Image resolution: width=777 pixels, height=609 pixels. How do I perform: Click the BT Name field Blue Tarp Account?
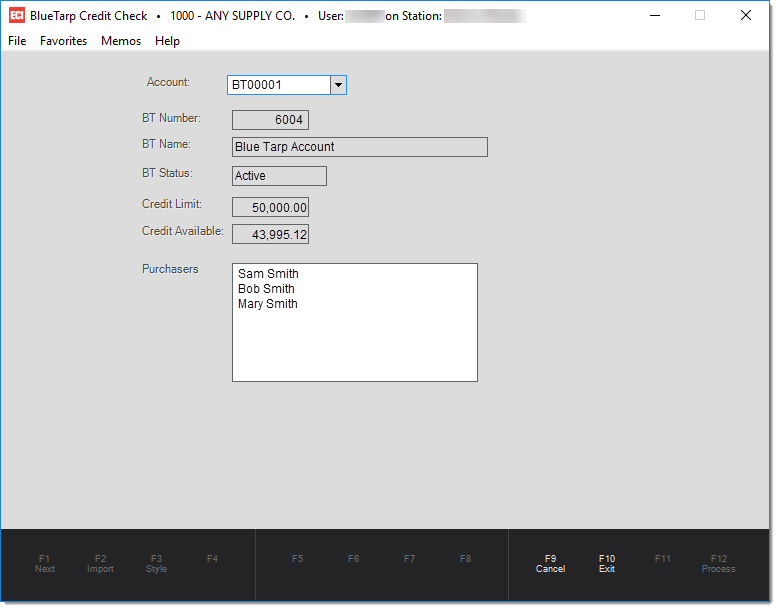tap(360, 147)
